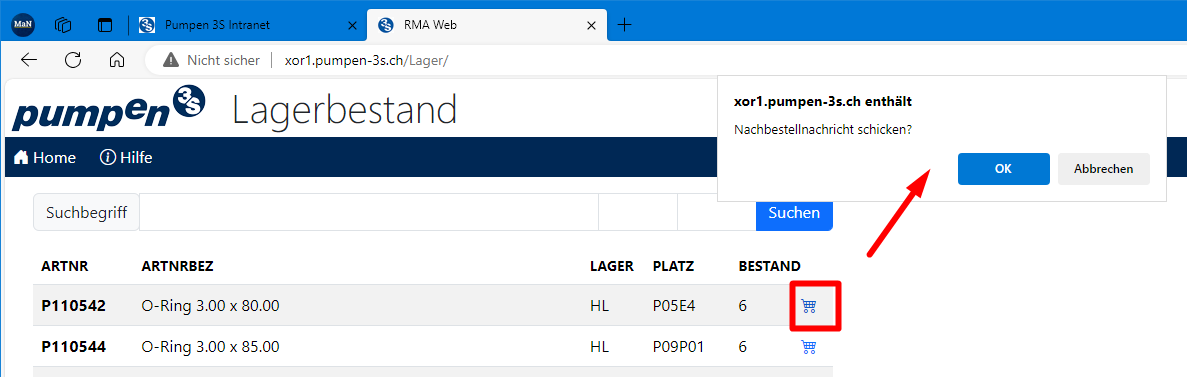Open the MaN profile avatar

pyautogui.click(x=23, y=25)
